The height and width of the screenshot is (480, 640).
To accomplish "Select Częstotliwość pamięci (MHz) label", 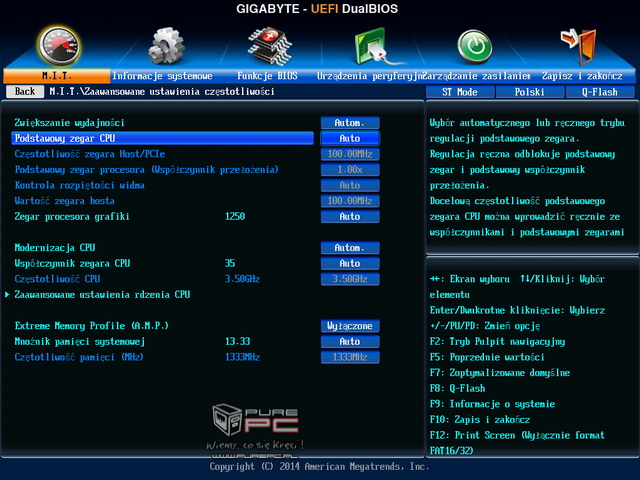I will (79, 357).
